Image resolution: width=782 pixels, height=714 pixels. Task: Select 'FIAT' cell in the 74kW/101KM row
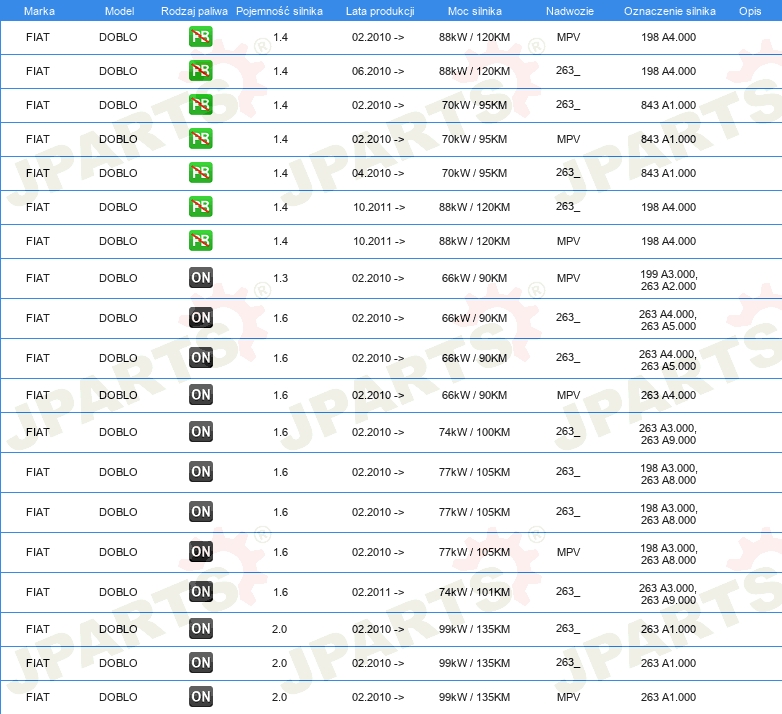[38, 592]
